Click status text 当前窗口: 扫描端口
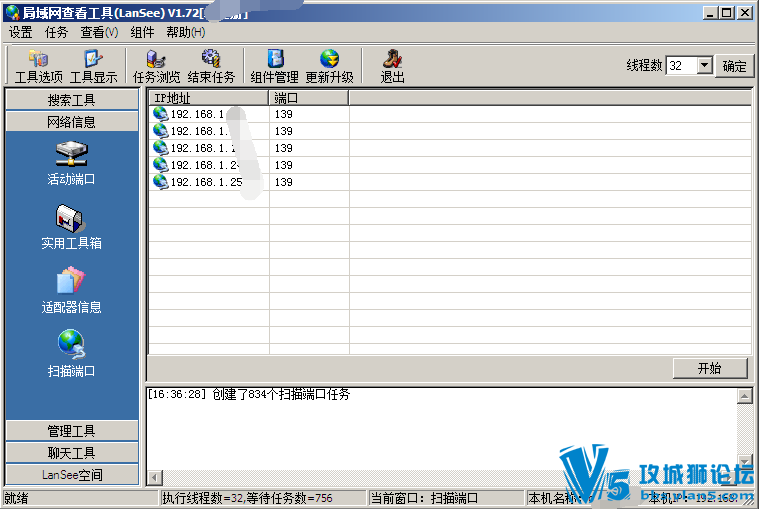The image size is (759, 509). (424, 498)
